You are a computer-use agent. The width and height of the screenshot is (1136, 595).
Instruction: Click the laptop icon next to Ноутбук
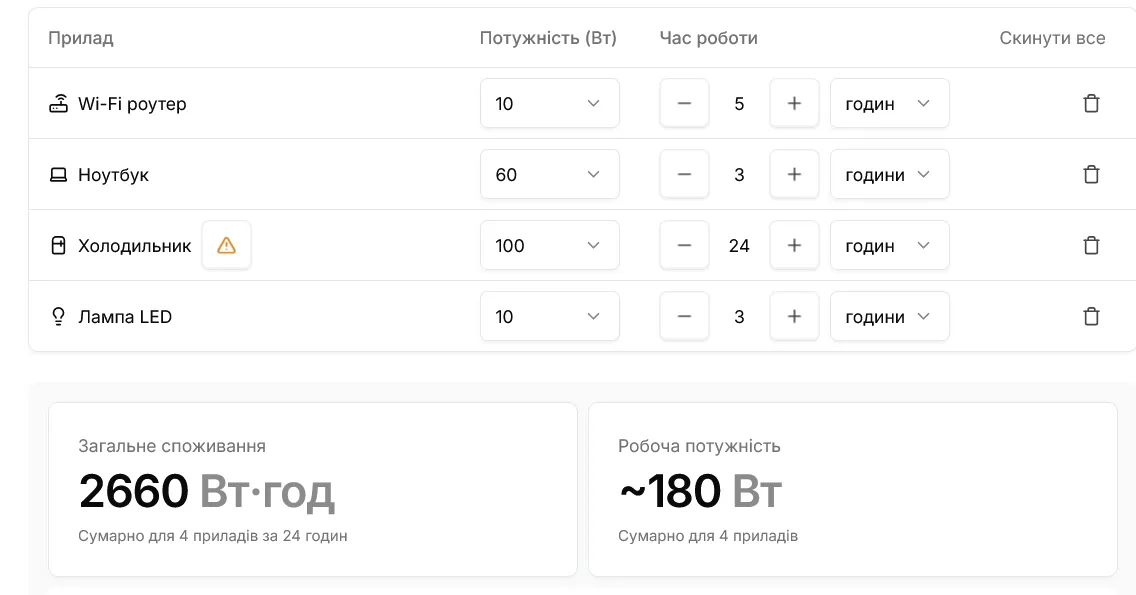coord(59,174)
